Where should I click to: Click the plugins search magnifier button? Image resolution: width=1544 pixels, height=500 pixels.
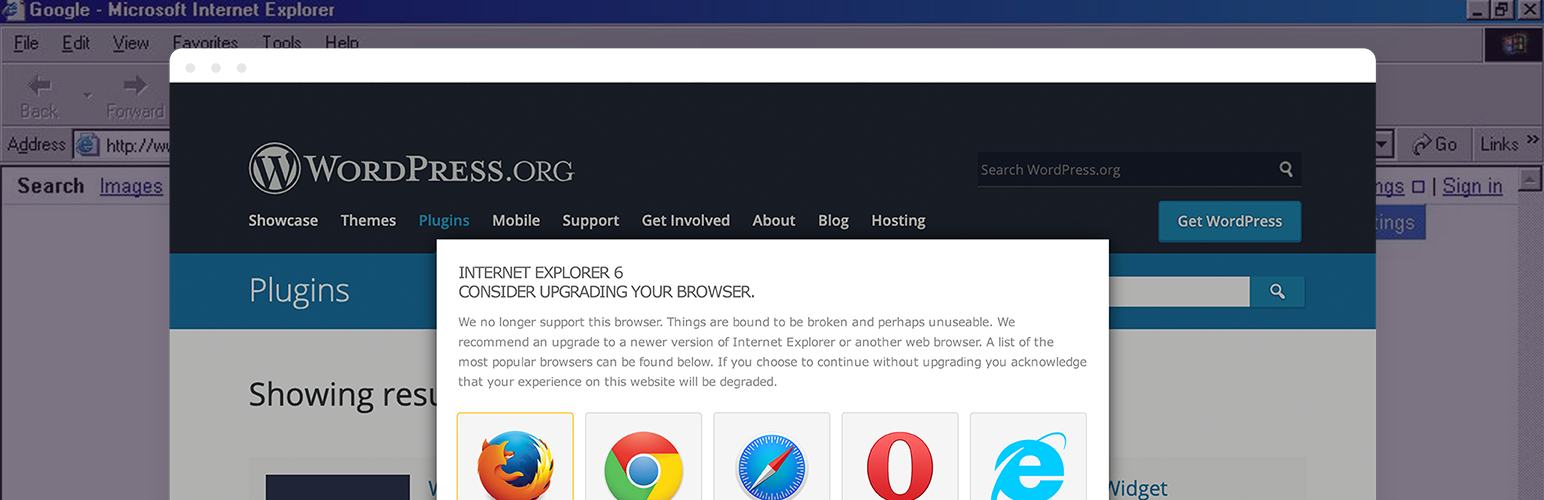[1277, 291]
